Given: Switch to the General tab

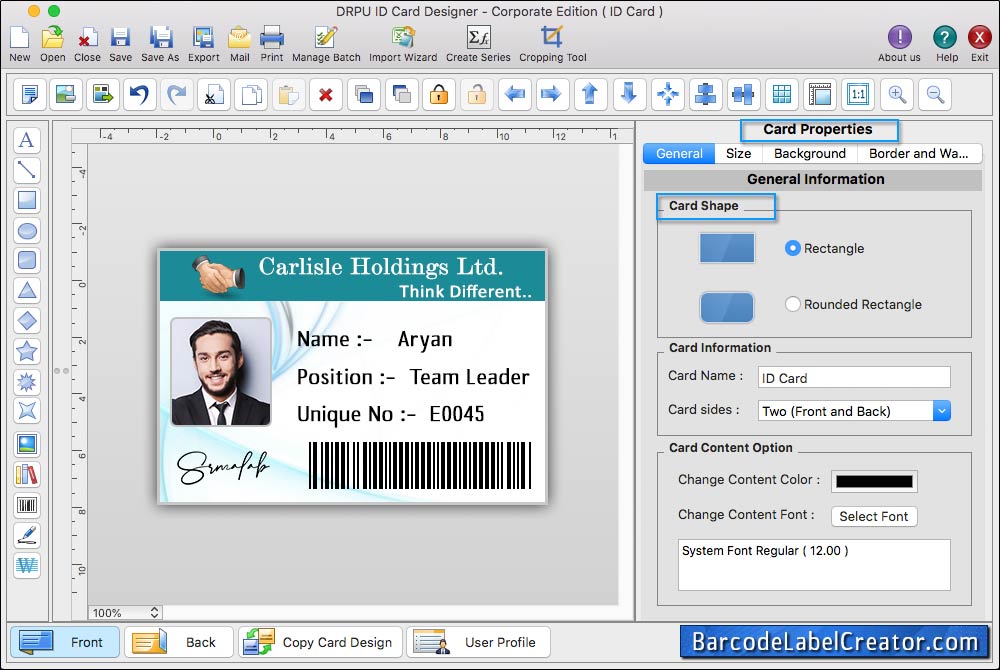Looking at the screenshot, I should (679, 154).
